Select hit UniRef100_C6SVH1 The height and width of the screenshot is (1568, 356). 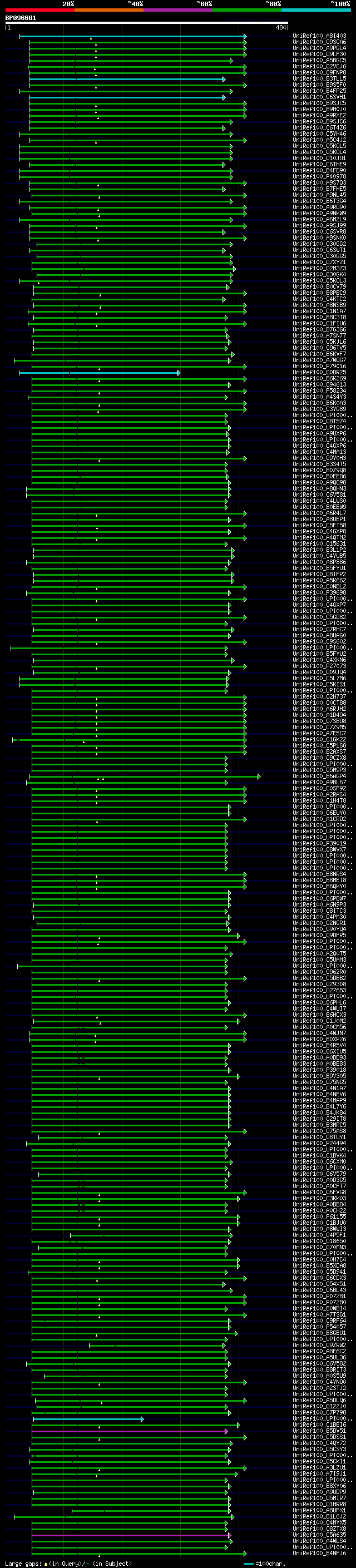tap(319, 97)
